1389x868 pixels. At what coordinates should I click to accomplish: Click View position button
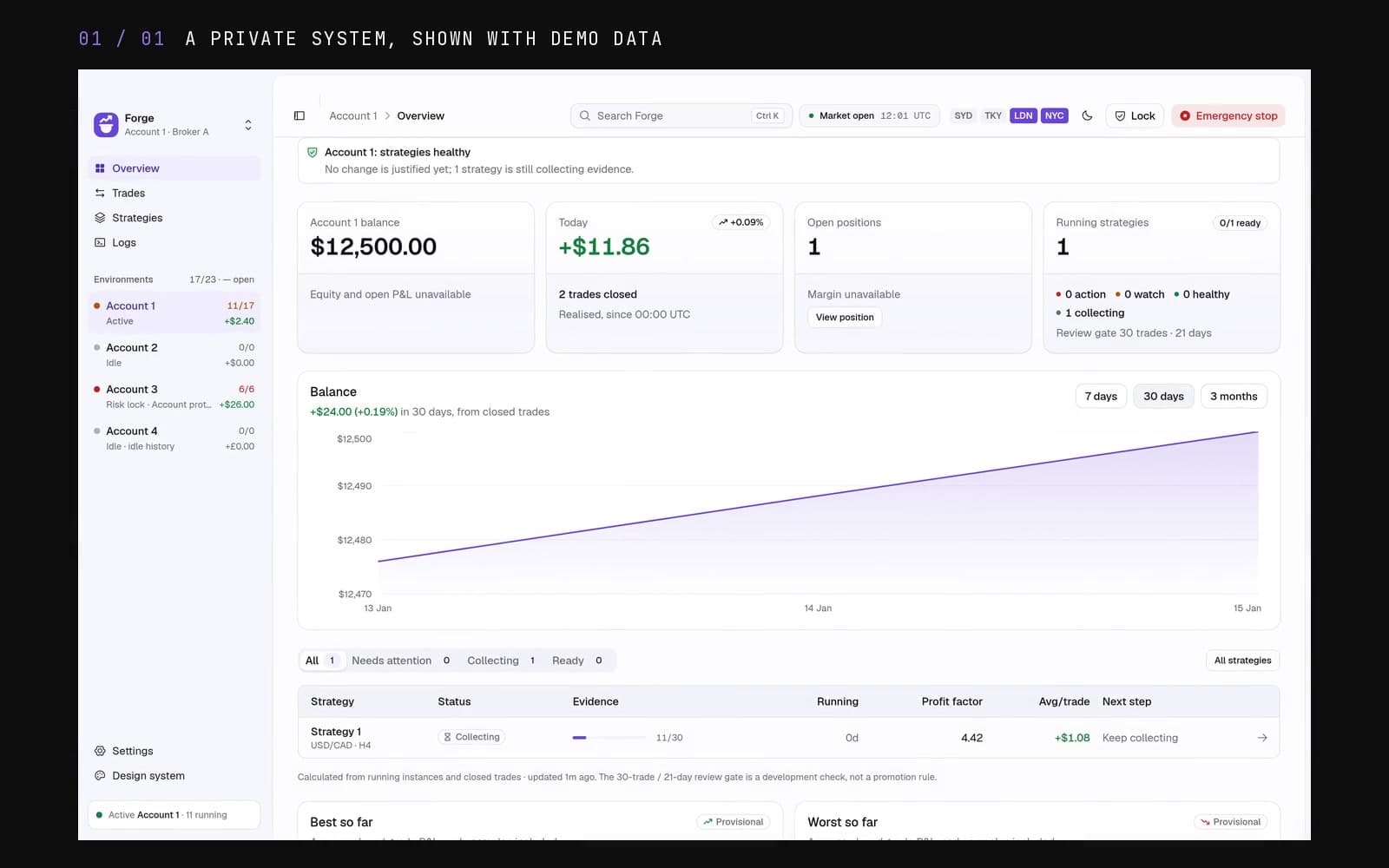[845, 318]
